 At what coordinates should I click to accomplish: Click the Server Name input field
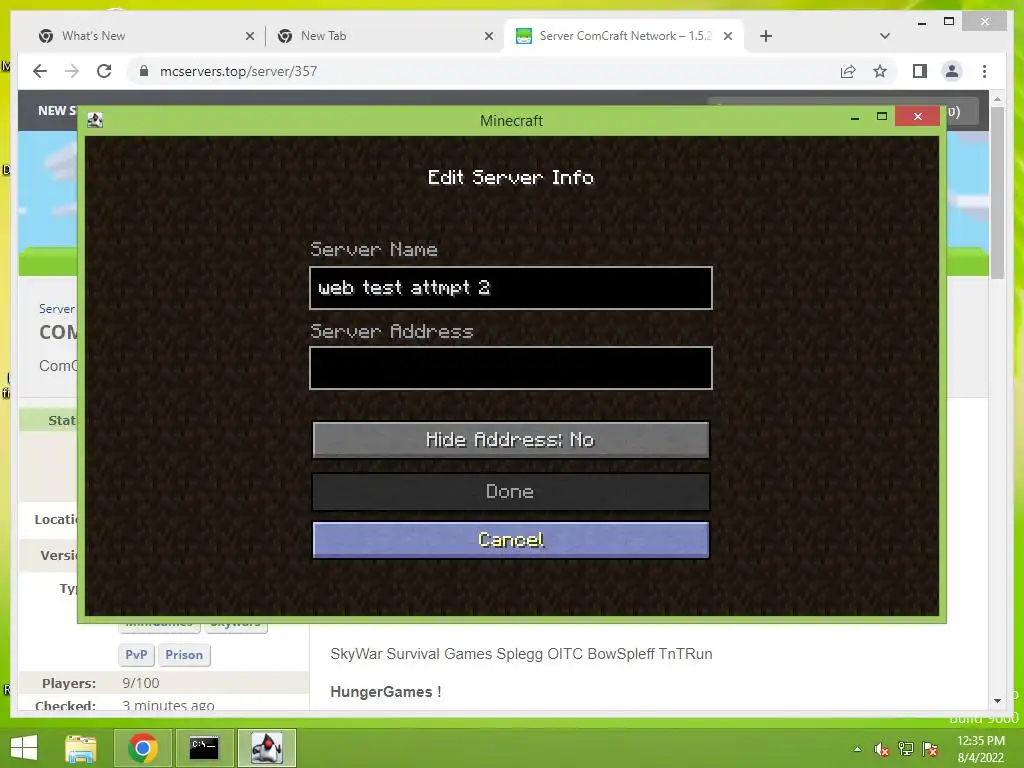point(511,288)
